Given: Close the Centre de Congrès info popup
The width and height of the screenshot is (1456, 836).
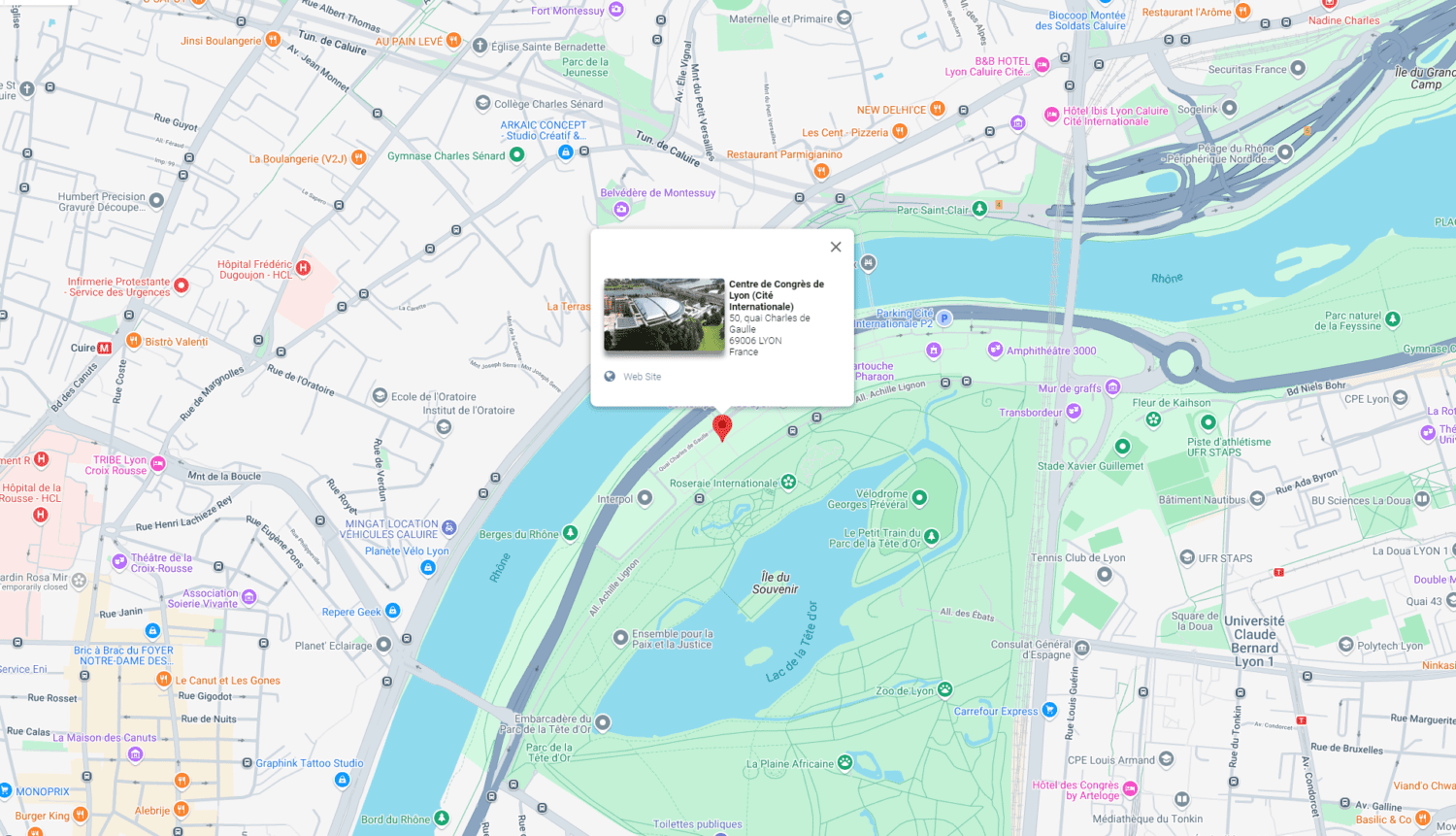Looking at the screenshot, I should pyautogui.click(x=836, y=247).
